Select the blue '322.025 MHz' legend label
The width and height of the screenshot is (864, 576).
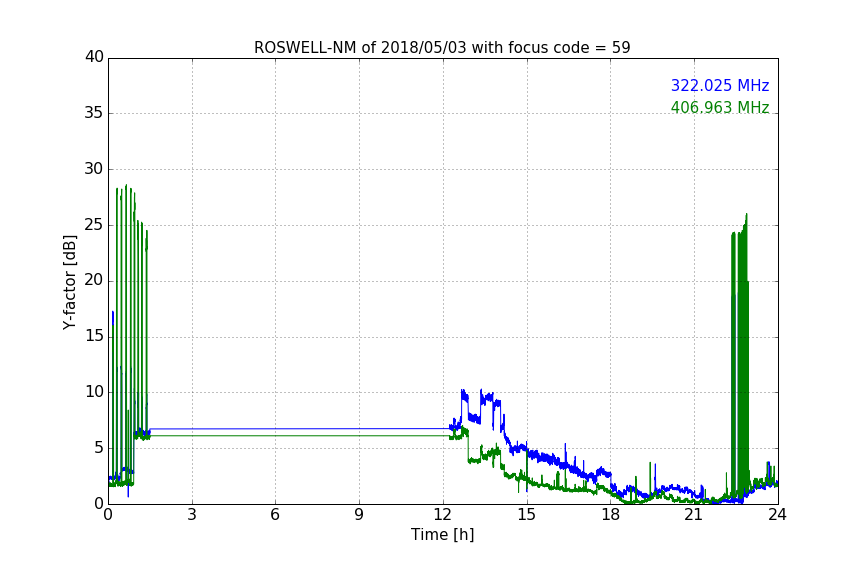pyautogui.click(x=720, y=85)
